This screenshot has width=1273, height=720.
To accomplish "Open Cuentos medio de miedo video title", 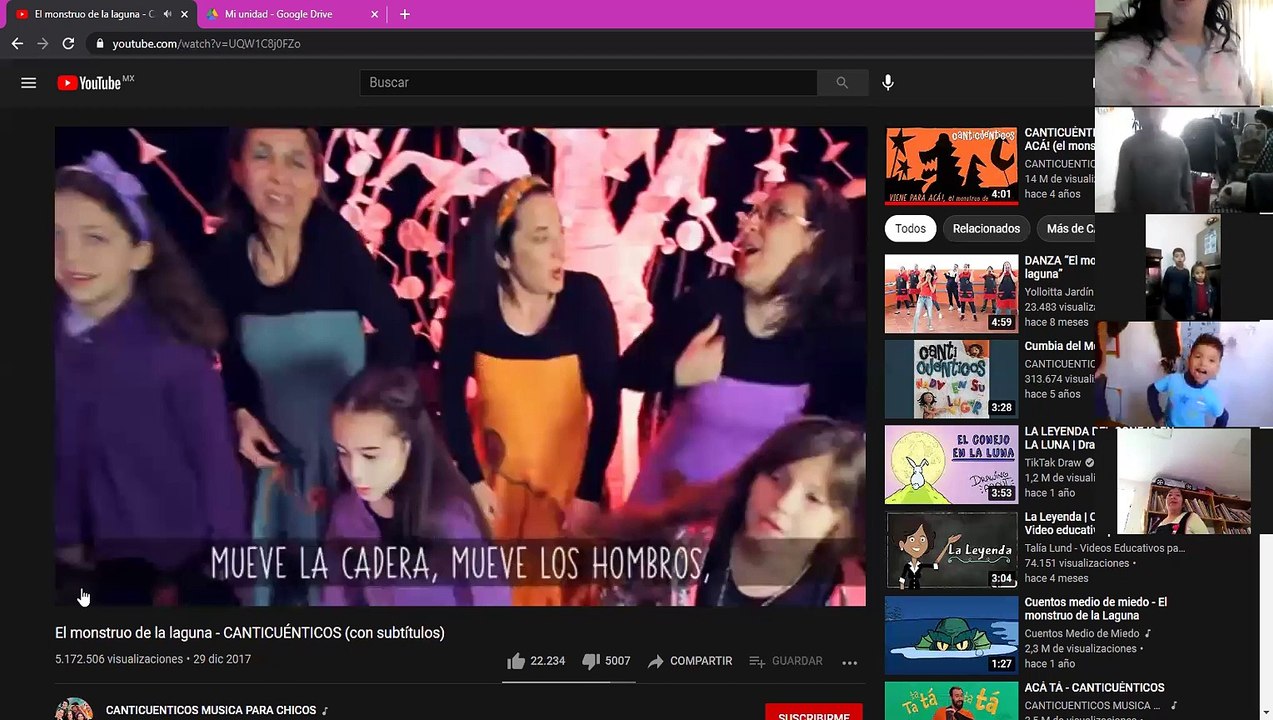I will point(1095,609).
